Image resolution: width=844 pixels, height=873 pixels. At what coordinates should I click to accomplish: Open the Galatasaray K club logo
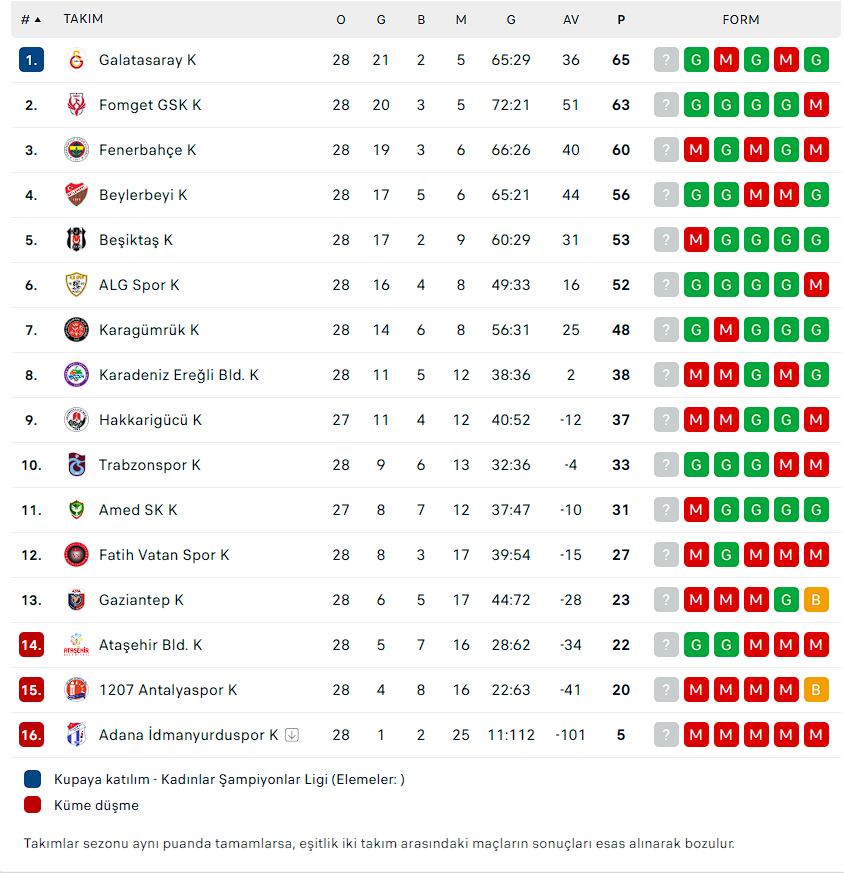pyautogui.click(x=76, y=60)
